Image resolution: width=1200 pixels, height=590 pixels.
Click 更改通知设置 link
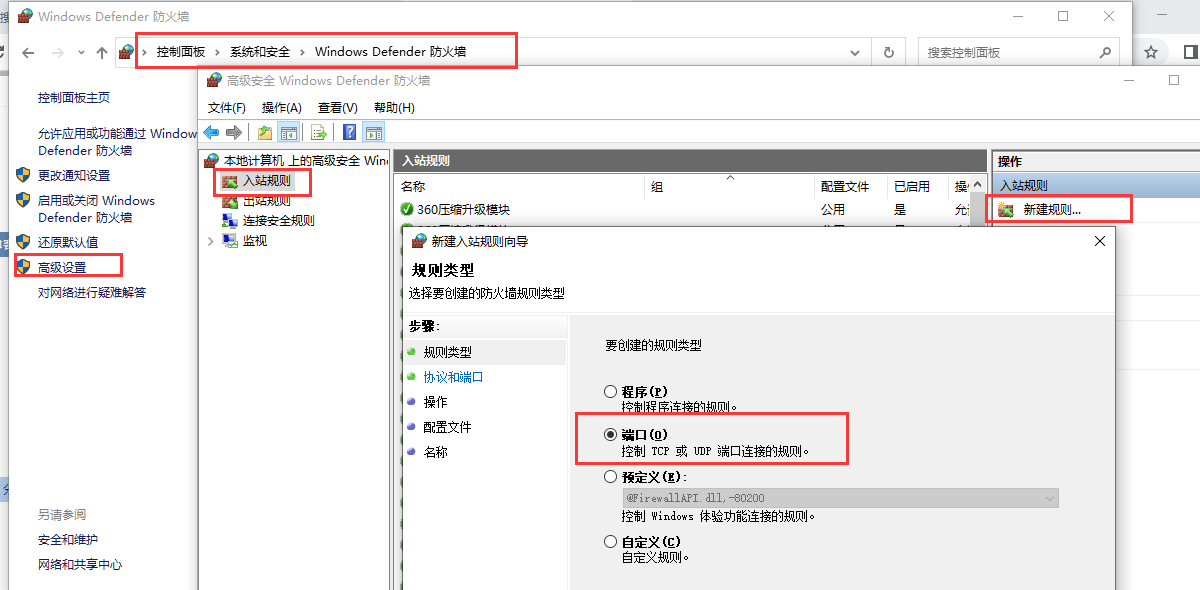coord(74,175)
